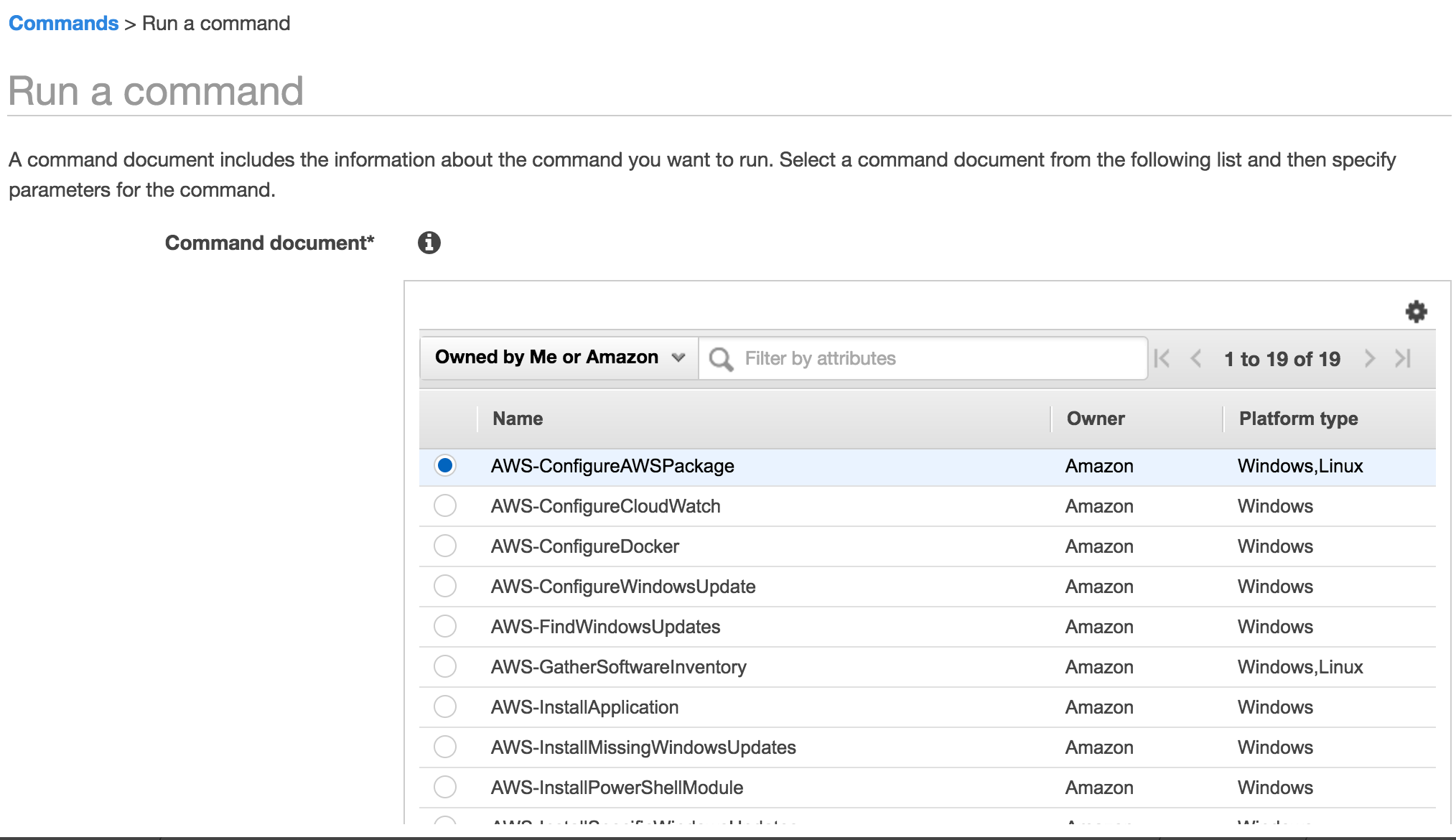1456x840 pixels.
Task: Open the Owned by Me or Amazon dropdown
Action: pos(558,357)
